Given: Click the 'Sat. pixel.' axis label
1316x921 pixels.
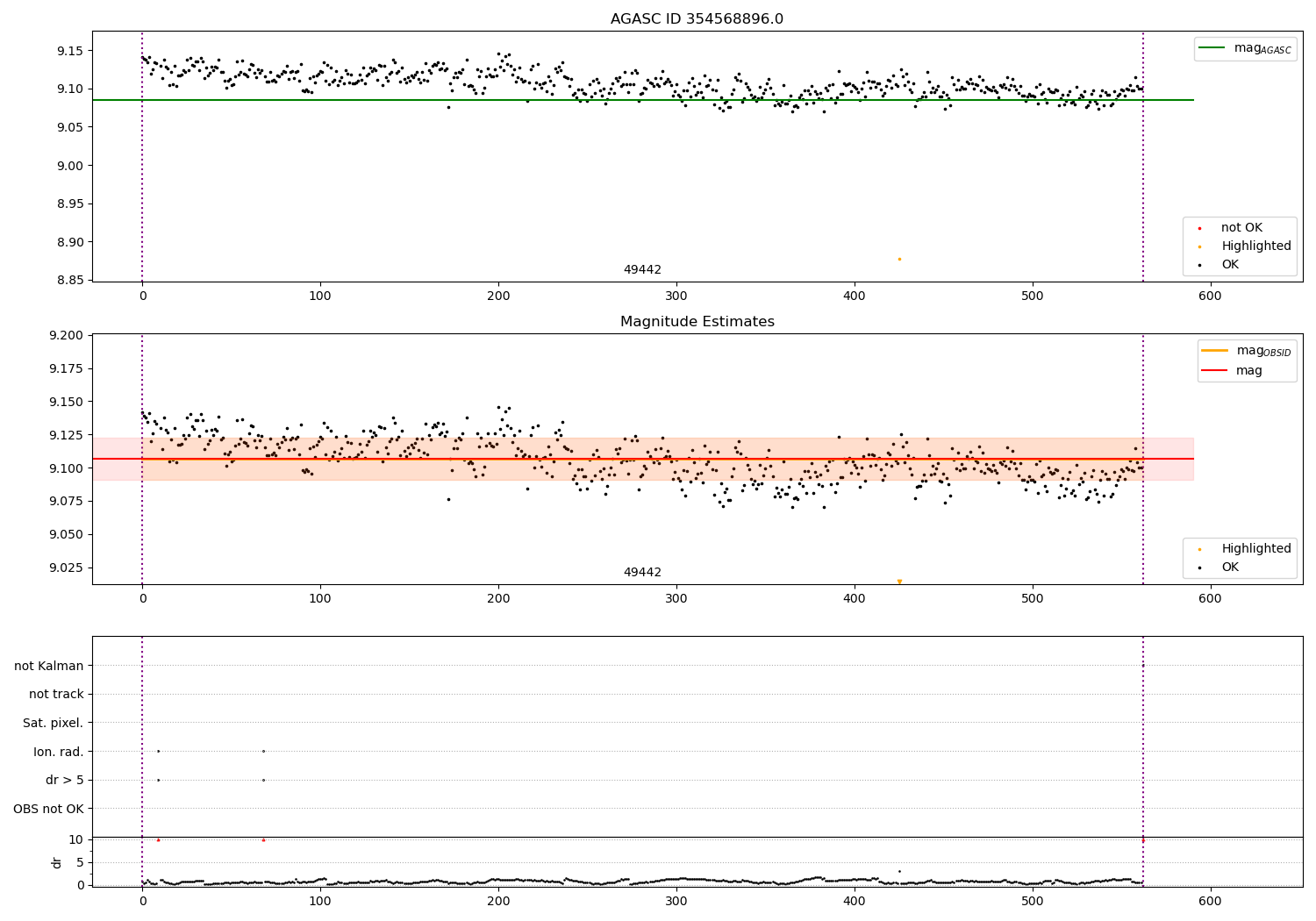Looking at the screenshot, I should point(54,723).
